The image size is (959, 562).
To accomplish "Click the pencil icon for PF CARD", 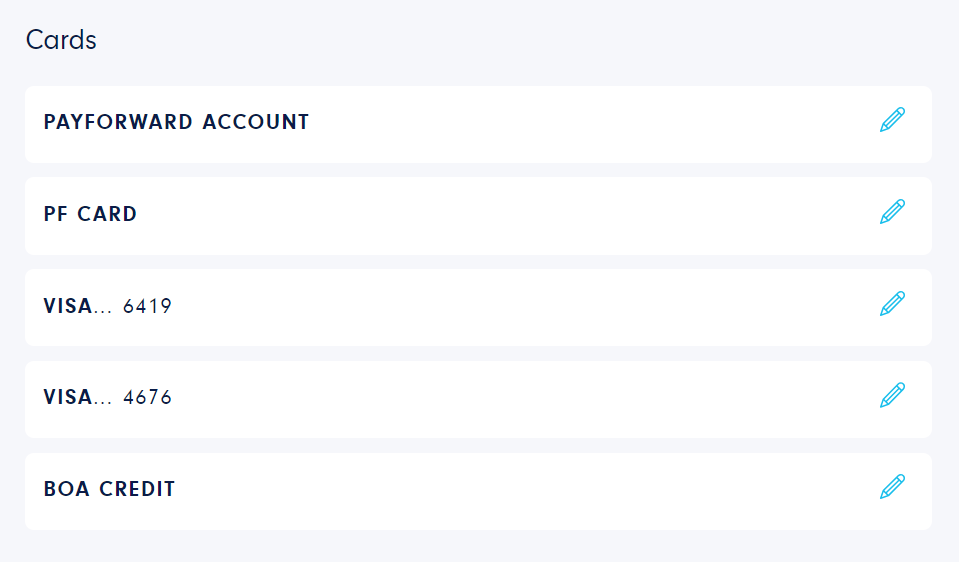I will pos(892,212).
